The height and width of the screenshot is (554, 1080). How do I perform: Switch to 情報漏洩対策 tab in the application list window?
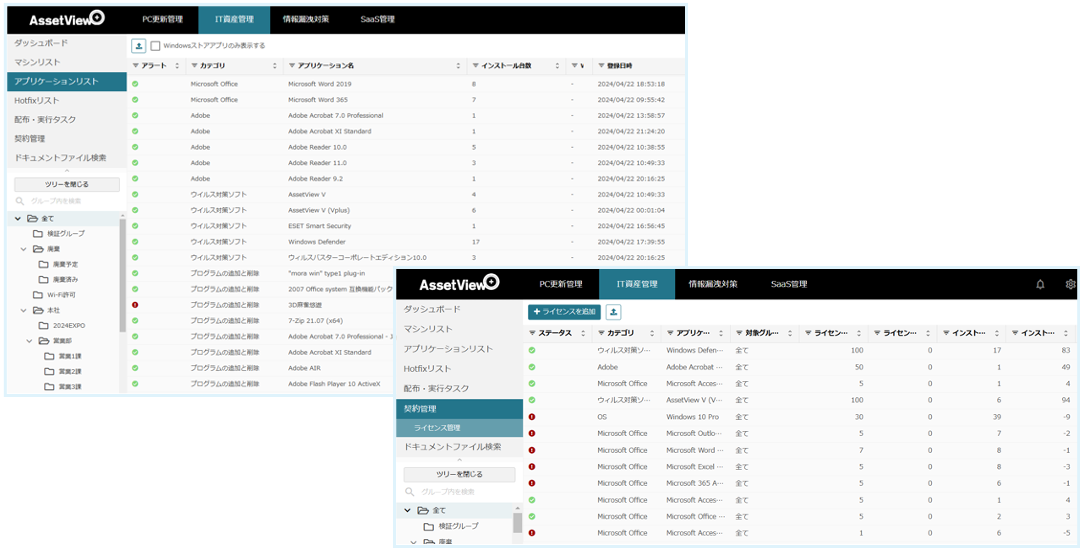tap(306, 19)
